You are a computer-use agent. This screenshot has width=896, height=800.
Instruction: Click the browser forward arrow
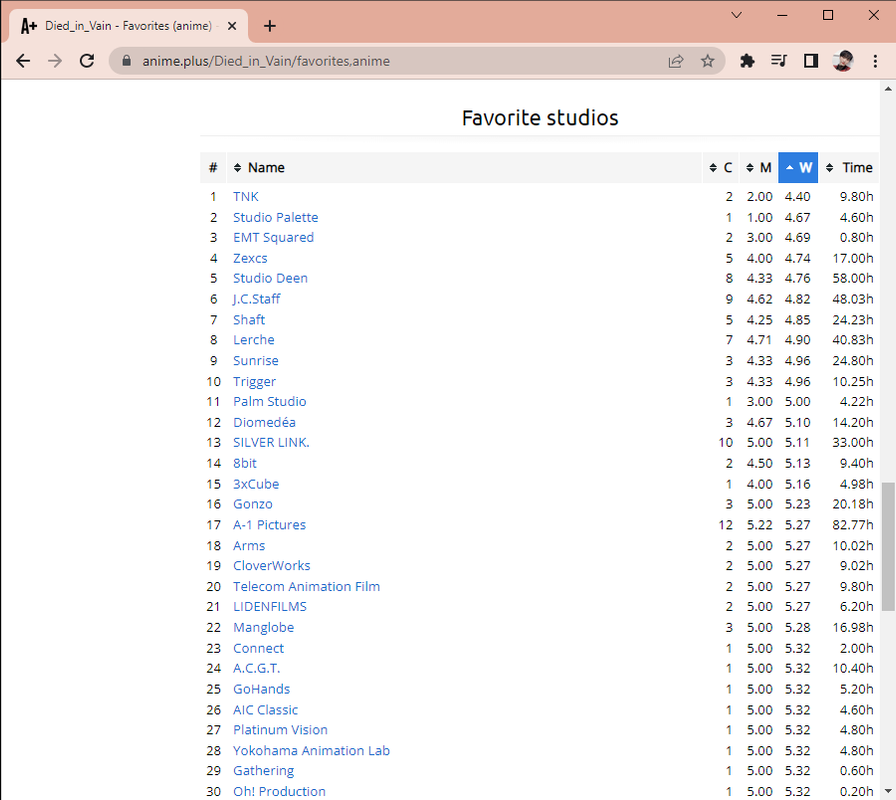[x=55, y=61]
